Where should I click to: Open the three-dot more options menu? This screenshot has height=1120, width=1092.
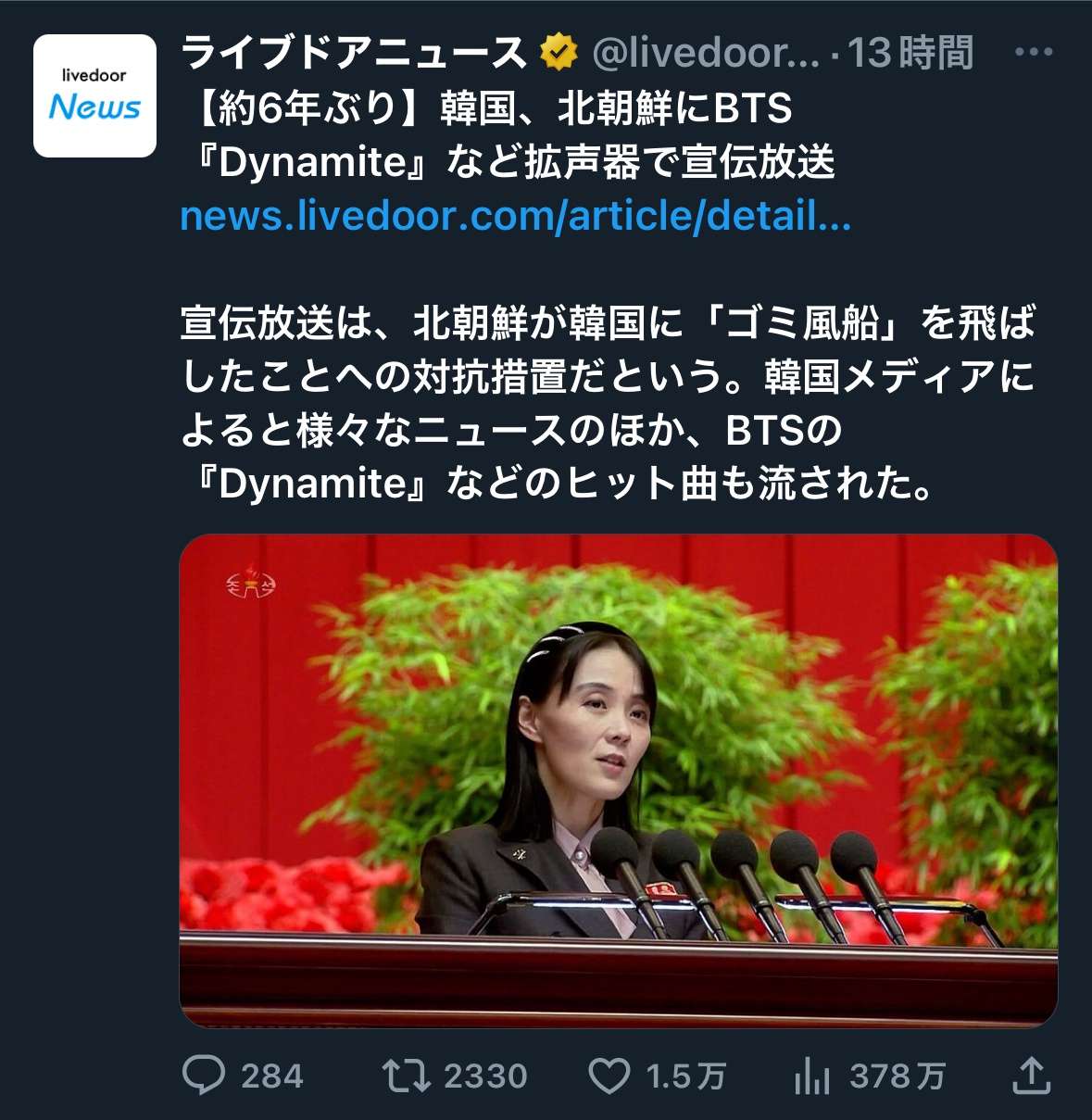(x=1034, y=53)
